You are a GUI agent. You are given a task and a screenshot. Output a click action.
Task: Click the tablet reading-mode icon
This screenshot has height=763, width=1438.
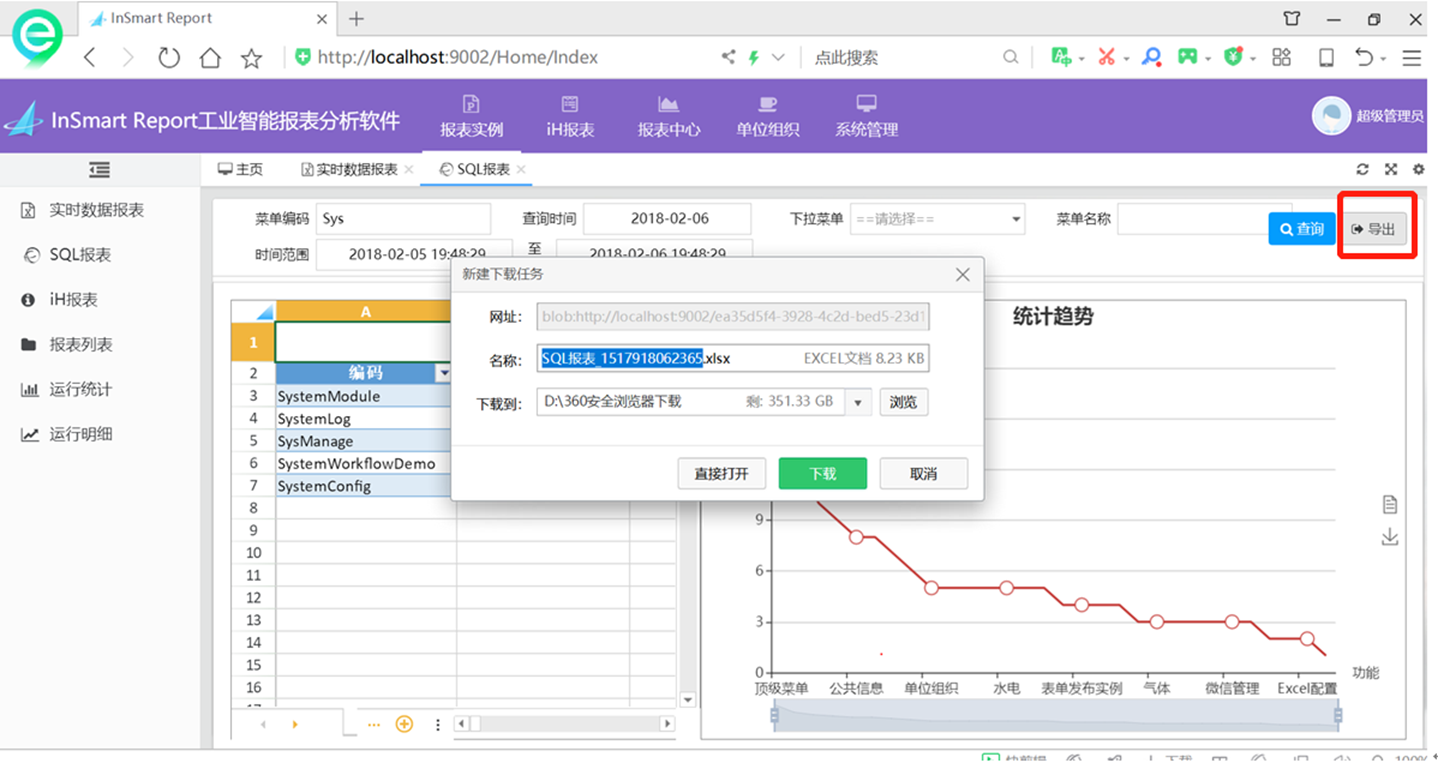point(1326,58)
